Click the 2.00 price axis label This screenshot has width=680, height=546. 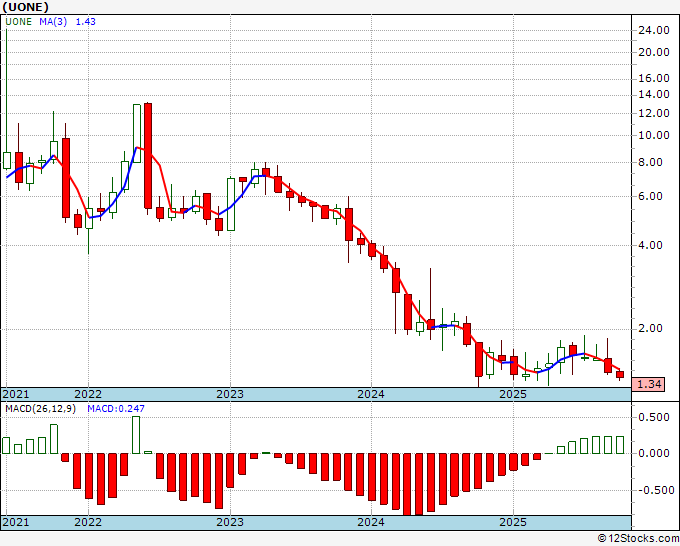pyautogui.click(x=652, y=328)
